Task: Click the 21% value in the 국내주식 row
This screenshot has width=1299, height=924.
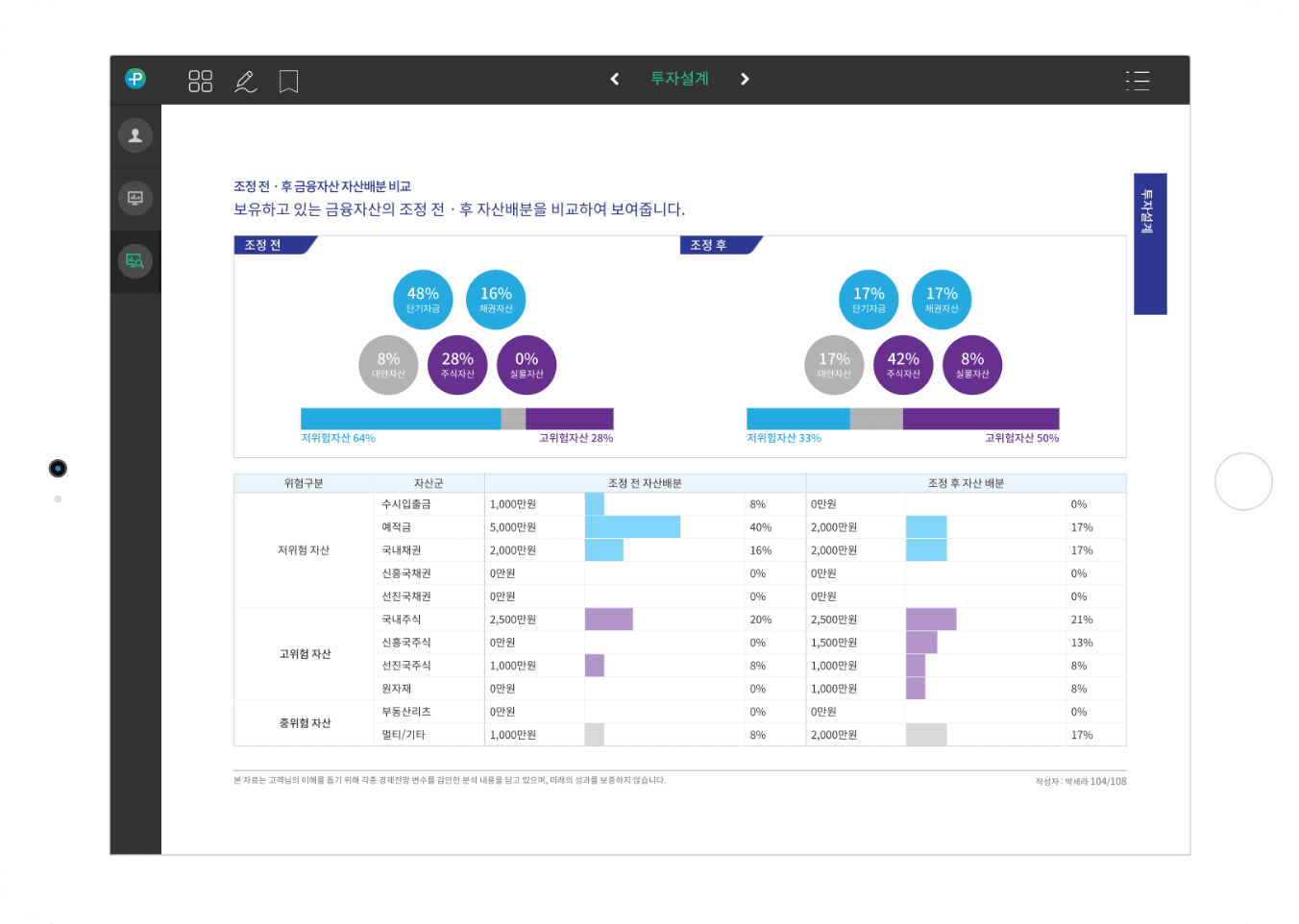Action: pos(1082,620)
